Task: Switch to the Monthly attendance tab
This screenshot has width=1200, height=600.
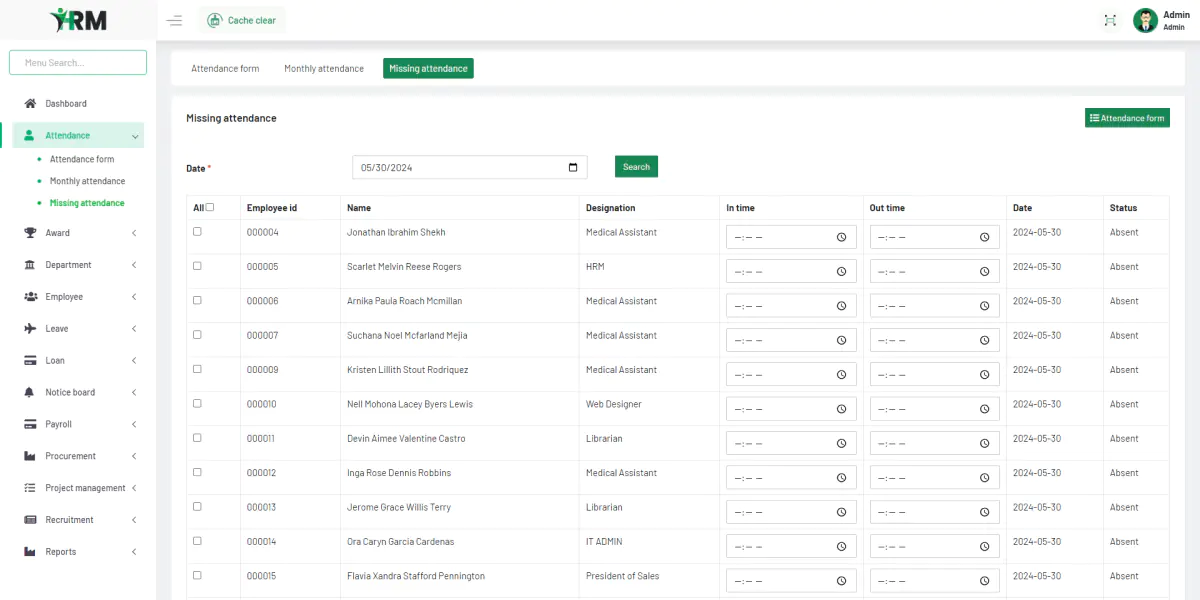Action: click(x=324, y=69)
